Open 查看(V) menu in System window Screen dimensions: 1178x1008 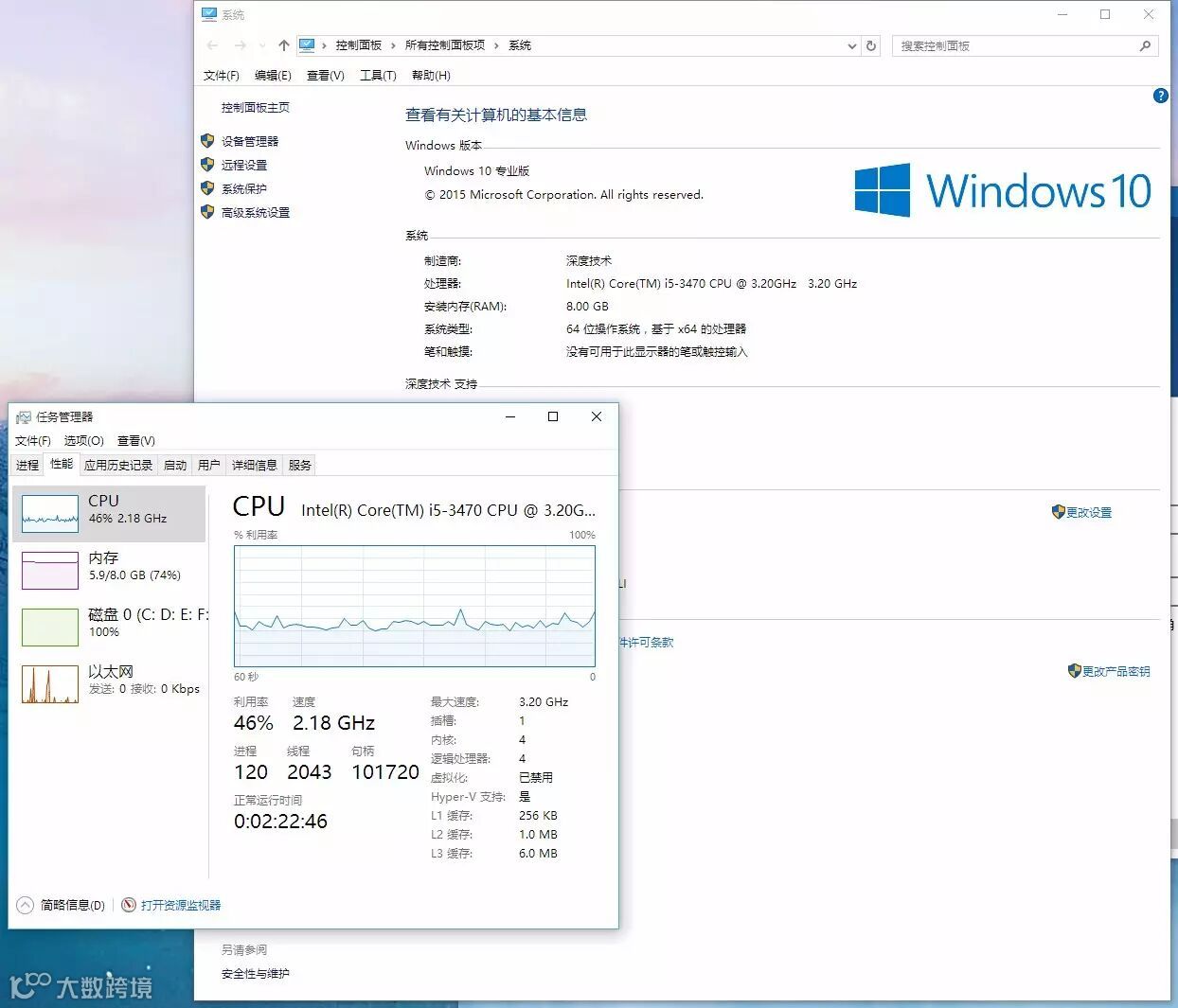[x=326, y=76]
